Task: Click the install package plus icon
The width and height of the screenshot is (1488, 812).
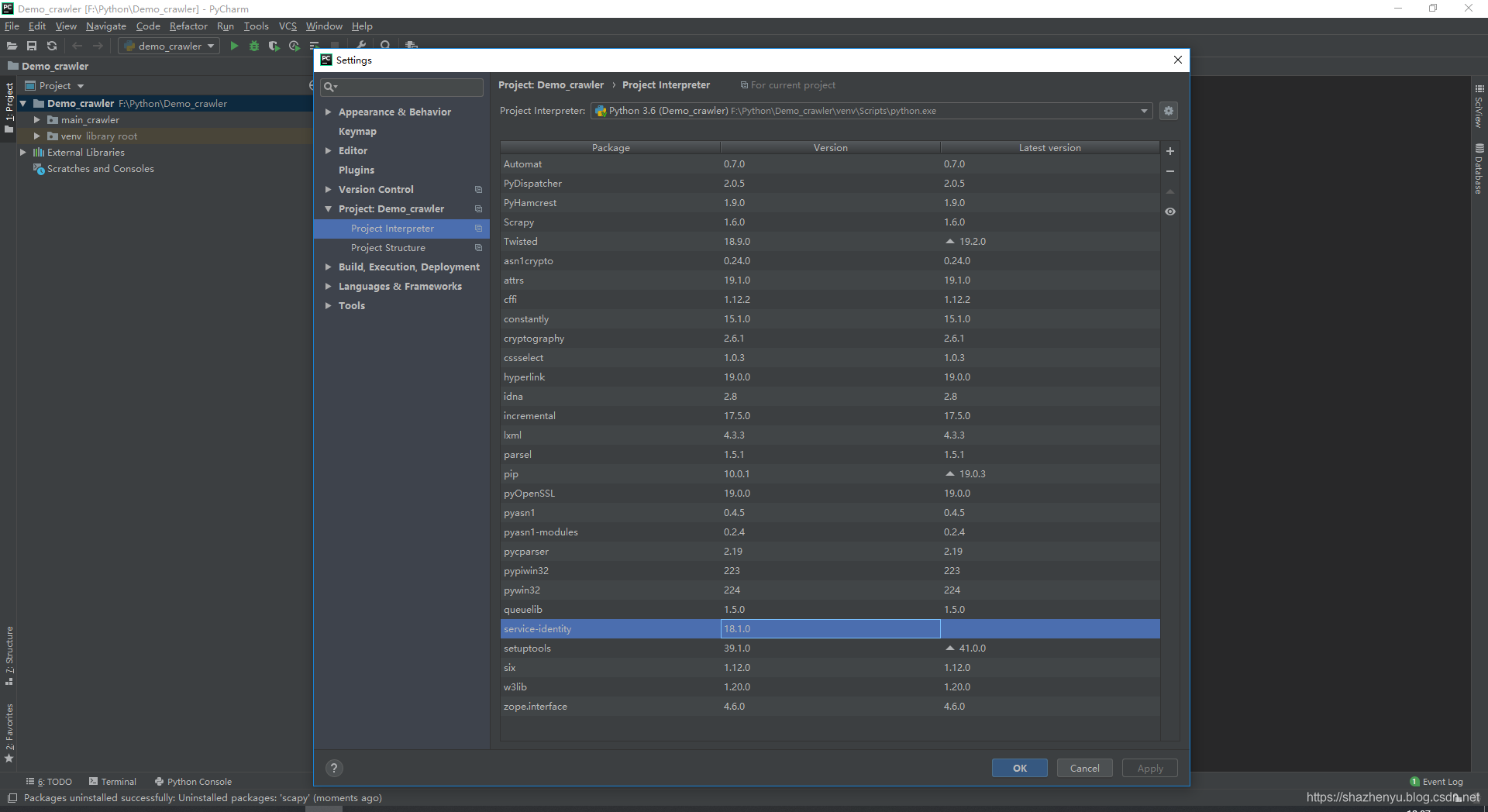Action: click(x=1170, y=151)
